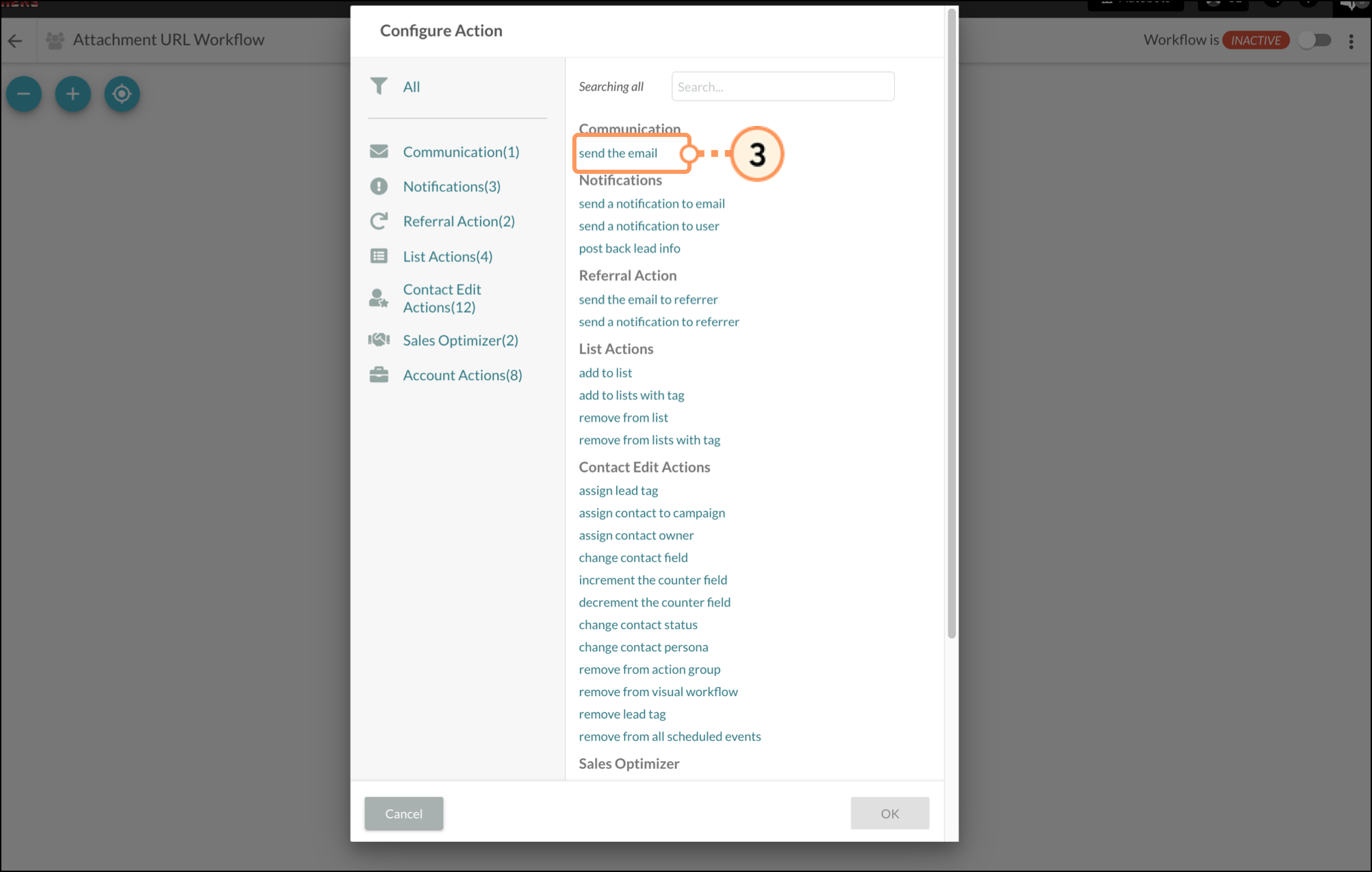Select the Contact Edit Actions(12) category
The width and height of the screenshot is (1372, 872).
(x=442, y=298)
